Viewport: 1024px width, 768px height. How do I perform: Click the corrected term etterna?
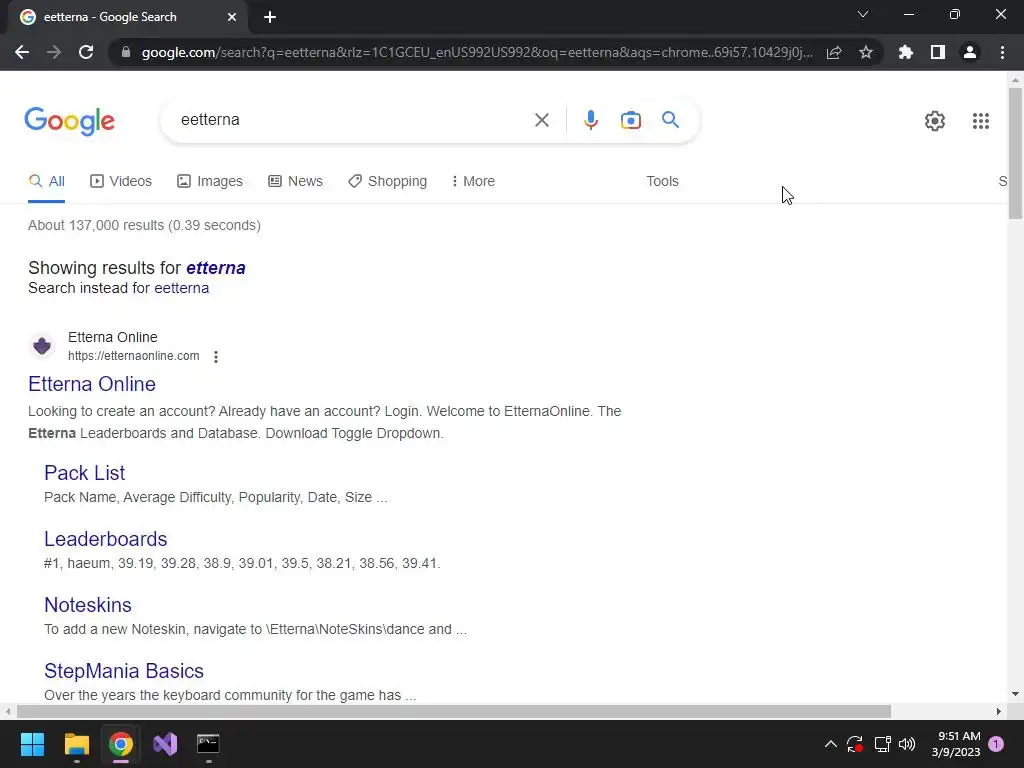[216, 268]
